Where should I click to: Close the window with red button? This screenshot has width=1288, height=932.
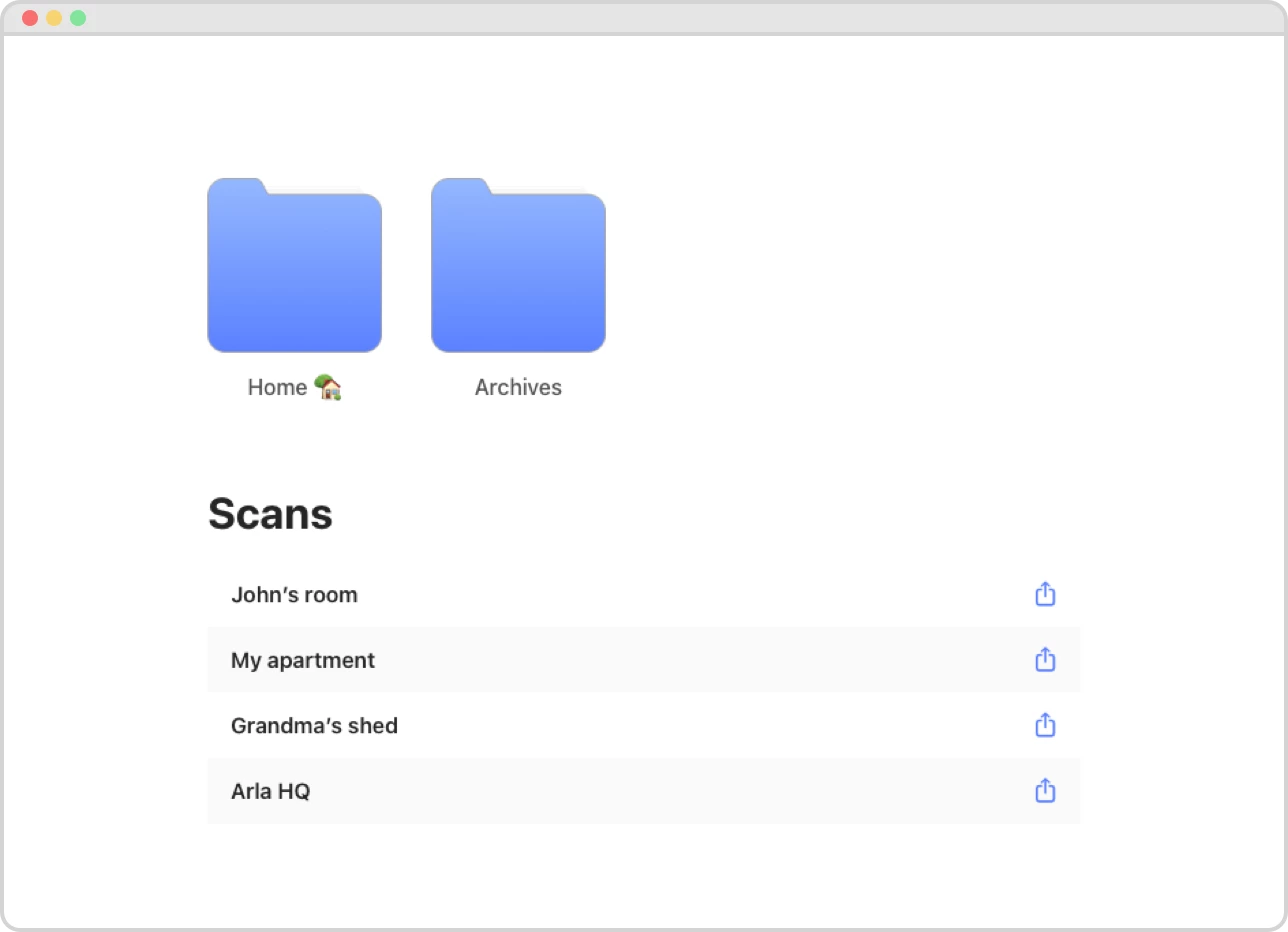point(30,18)
